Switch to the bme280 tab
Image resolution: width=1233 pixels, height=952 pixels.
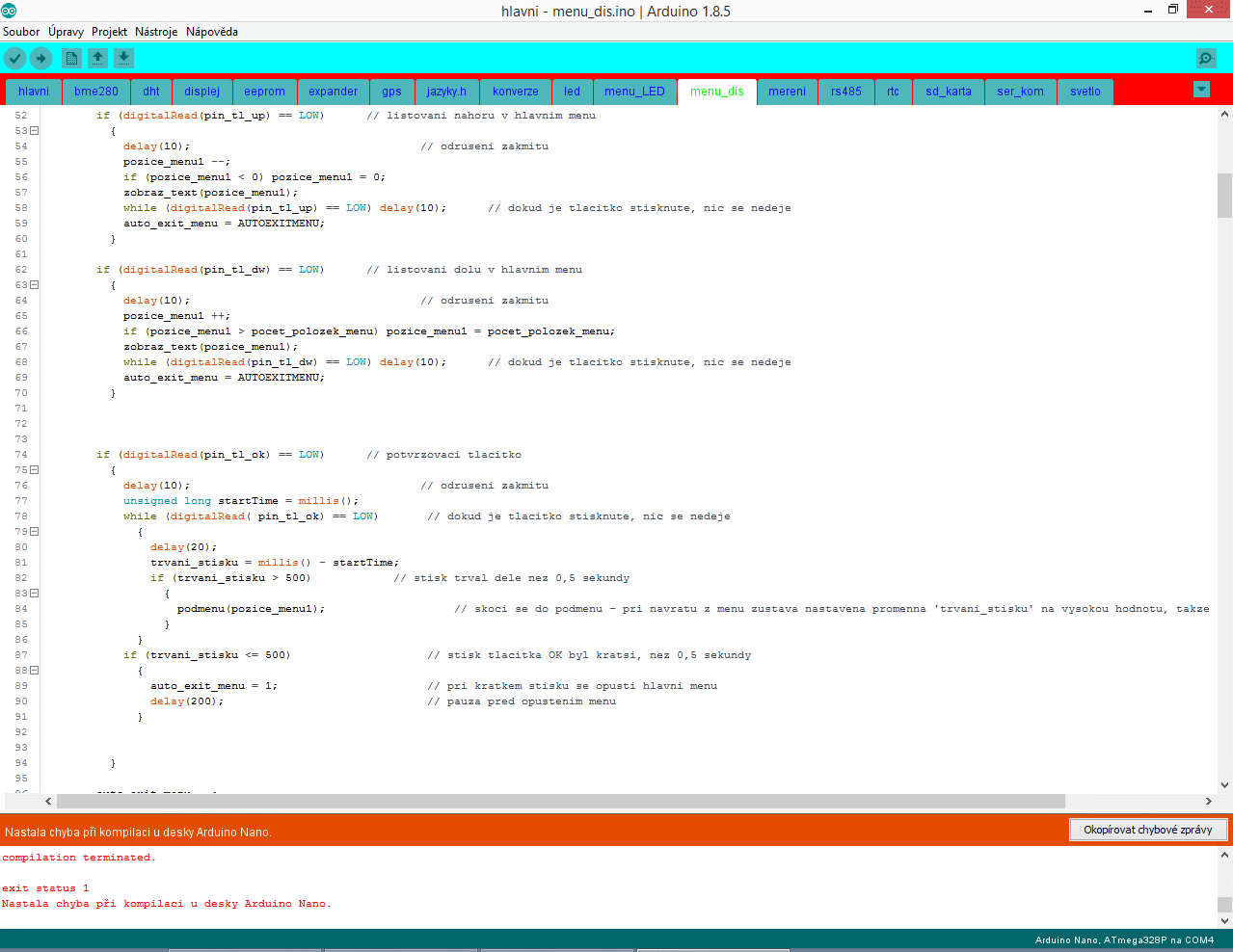[x=96, y=92]
